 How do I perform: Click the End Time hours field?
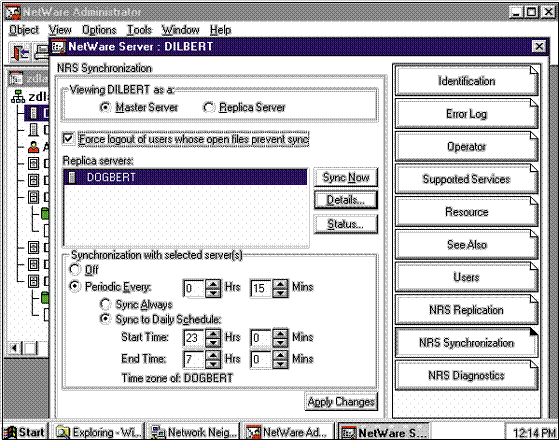point(194,359)
